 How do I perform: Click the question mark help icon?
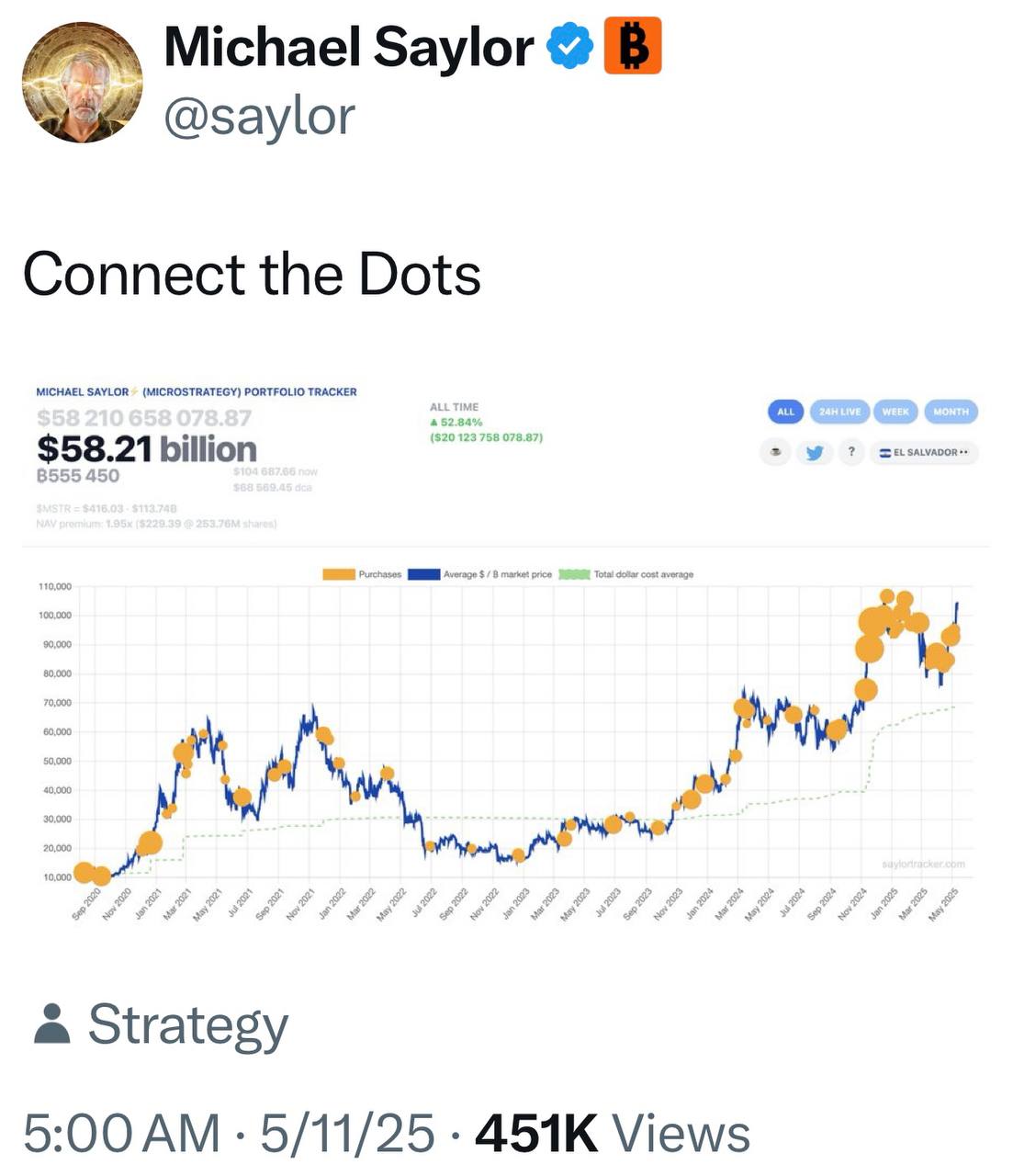[x=851, y=452]
